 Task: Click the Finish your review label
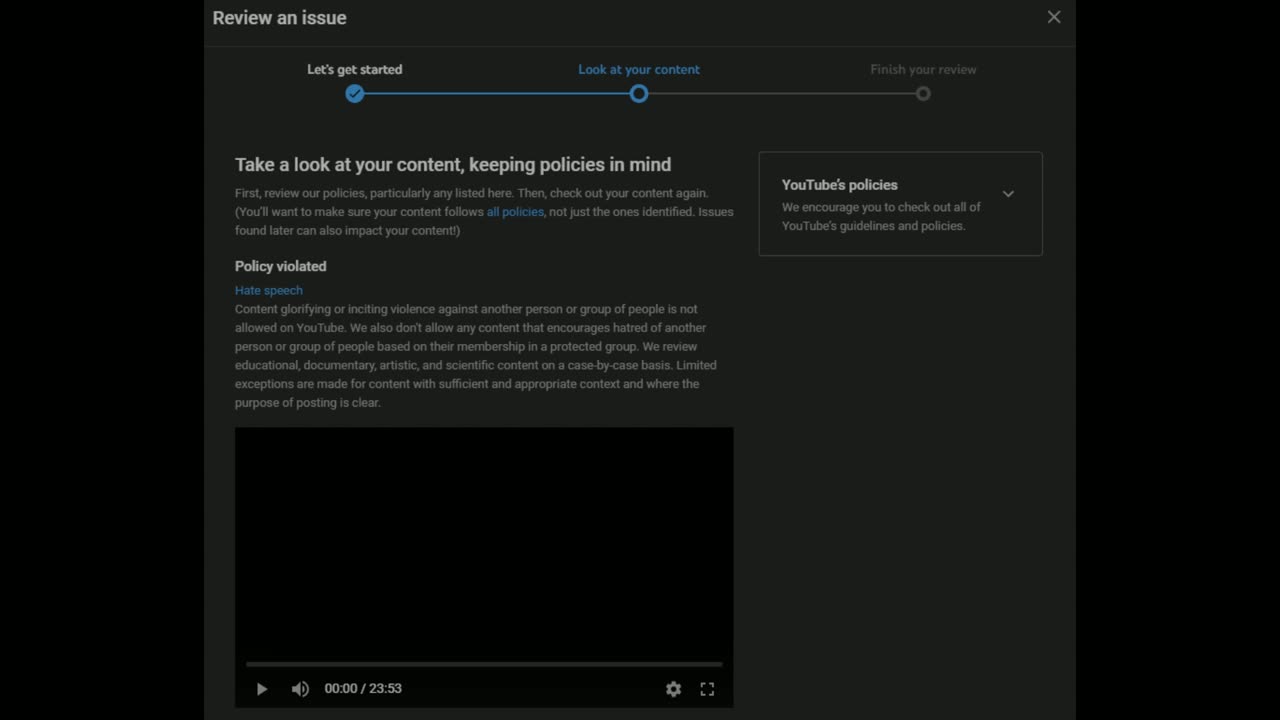click(x=923, y=70)
